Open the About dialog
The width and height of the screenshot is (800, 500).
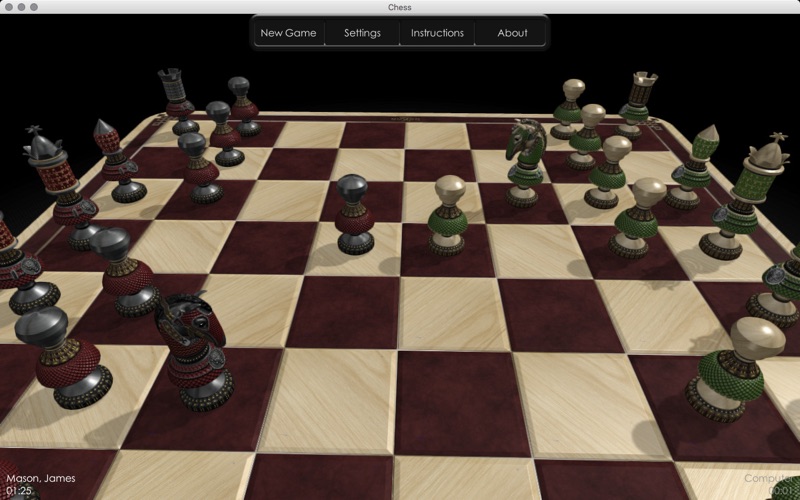point(512,33)
